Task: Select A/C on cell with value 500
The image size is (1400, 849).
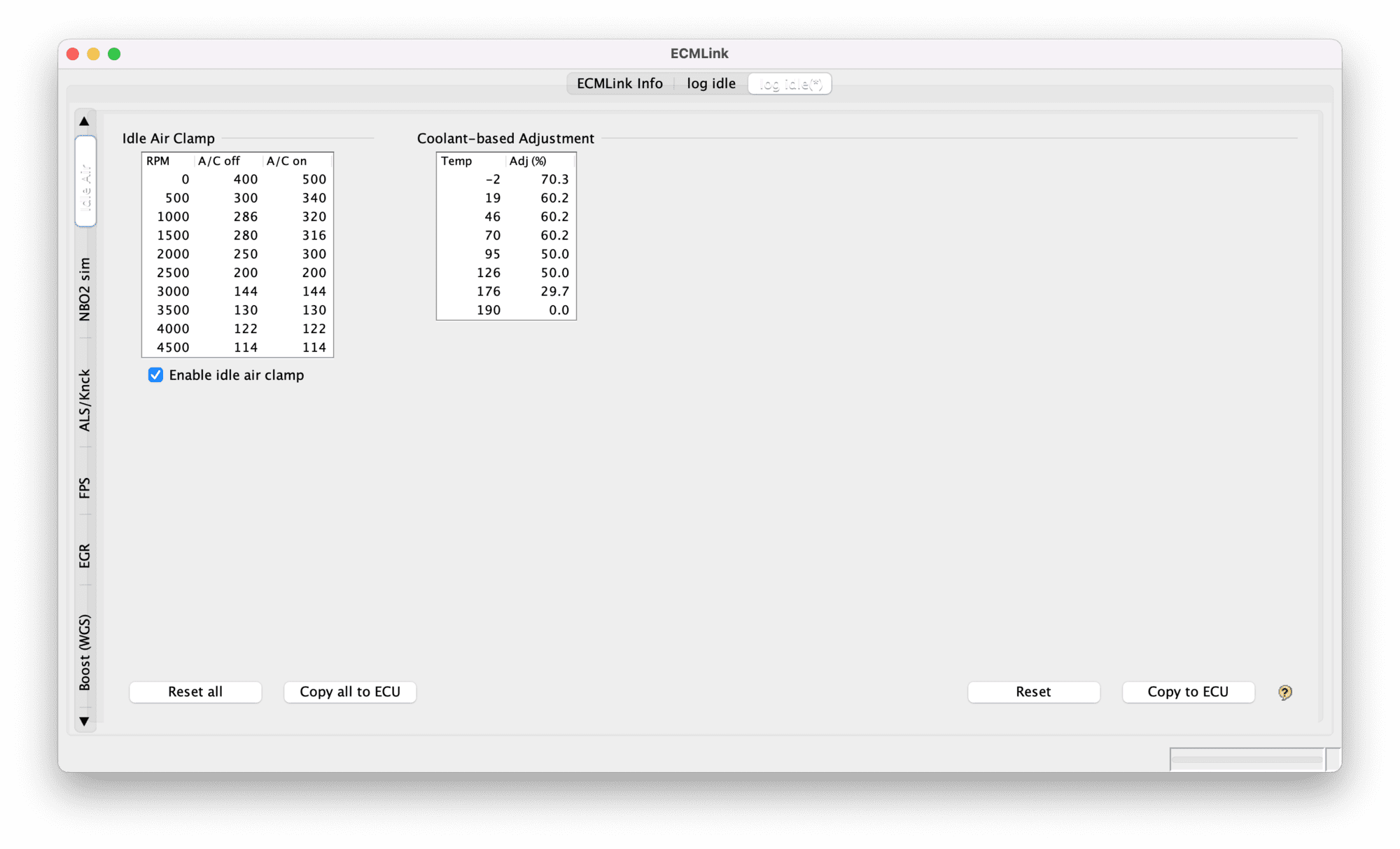Action: pyautogui.click(x=297, y=179)
